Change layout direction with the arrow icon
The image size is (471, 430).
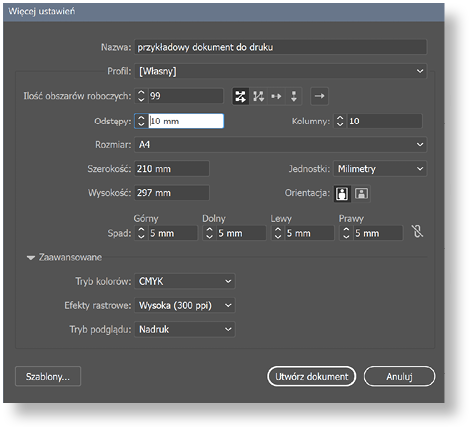(x=319, y=96)
